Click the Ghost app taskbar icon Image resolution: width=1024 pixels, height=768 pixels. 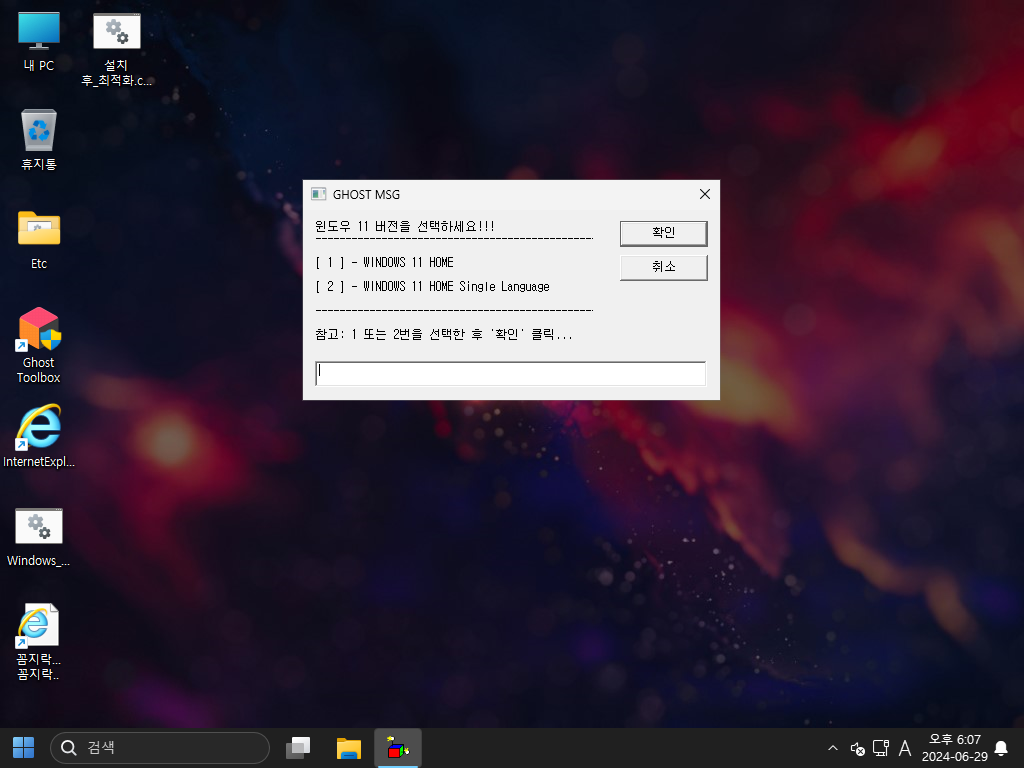(x=398, y=748)
